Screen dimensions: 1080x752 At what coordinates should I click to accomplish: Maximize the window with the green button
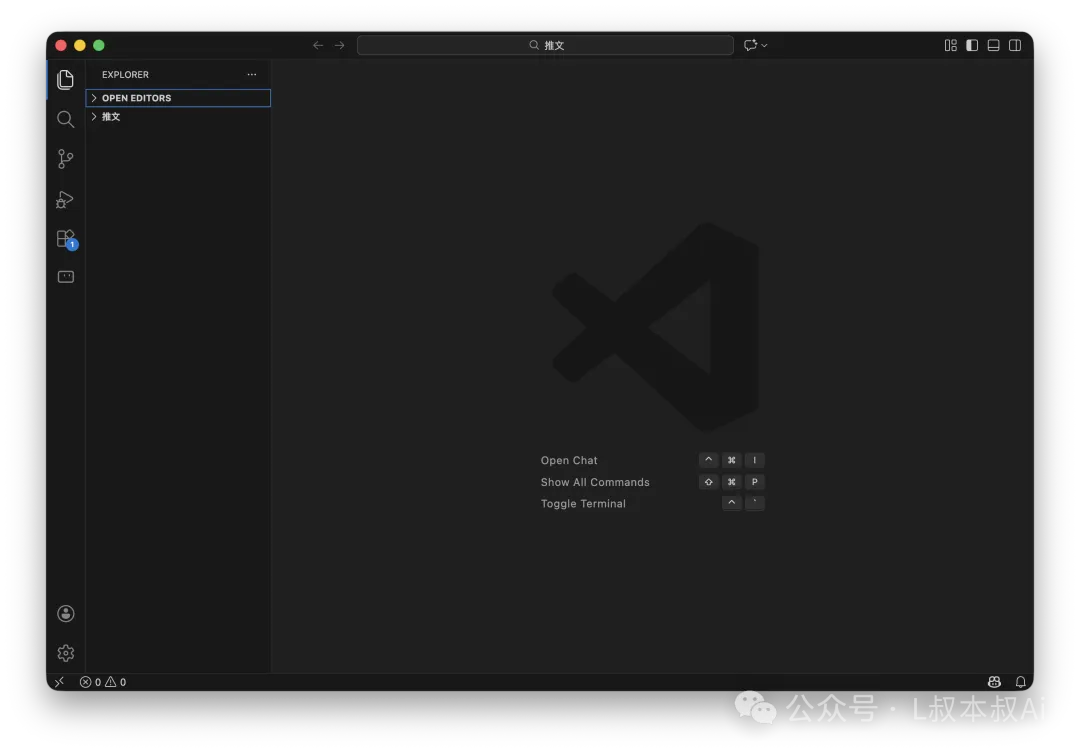click(98, 45)
